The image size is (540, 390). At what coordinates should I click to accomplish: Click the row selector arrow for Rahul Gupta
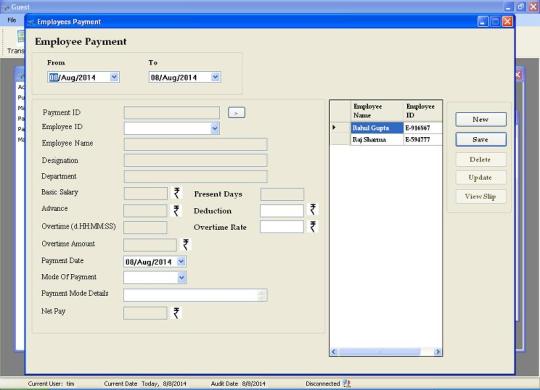click(340, 128)
